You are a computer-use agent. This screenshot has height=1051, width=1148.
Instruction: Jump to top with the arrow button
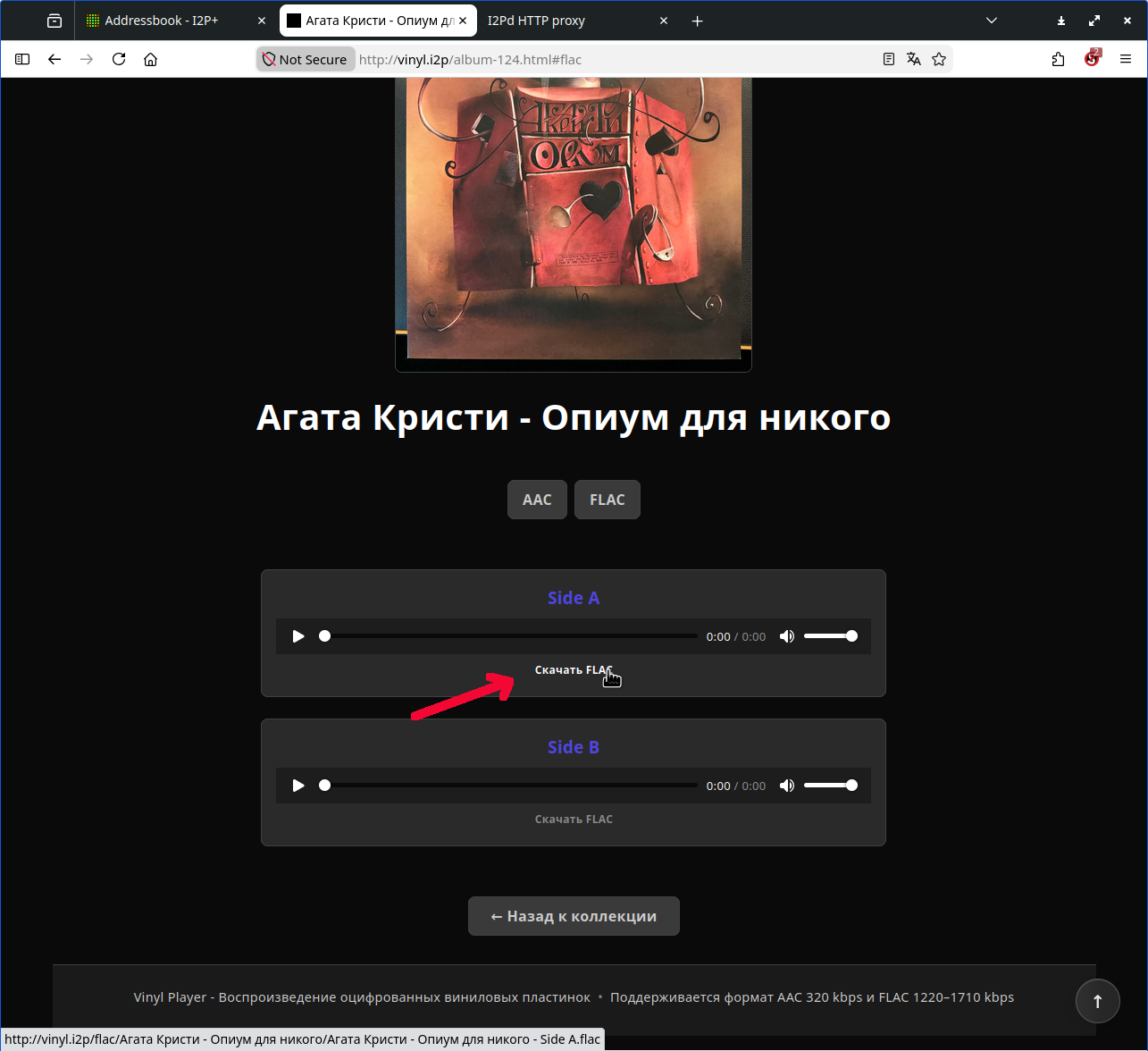[x=1098, y=1001]
